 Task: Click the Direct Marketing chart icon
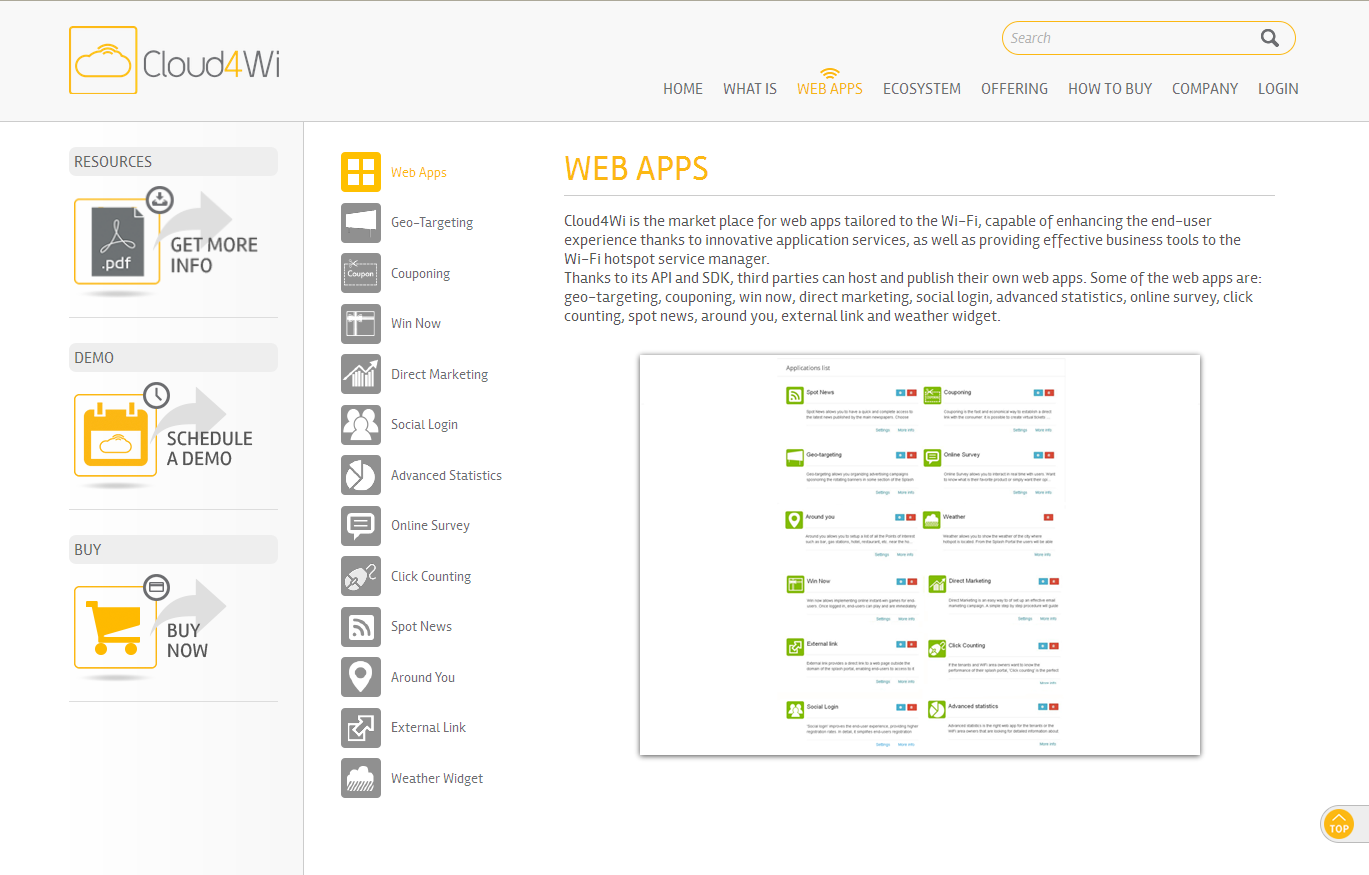coord(361,374)
